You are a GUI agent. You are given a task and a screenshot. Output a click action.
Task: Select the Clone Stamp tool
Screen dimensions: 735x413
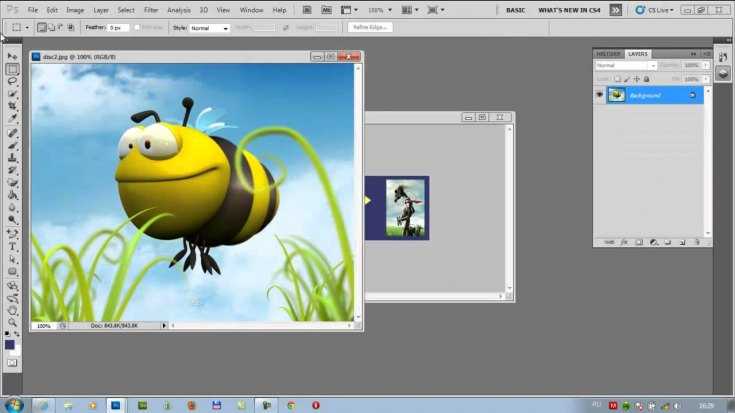[x=12, y=158]
